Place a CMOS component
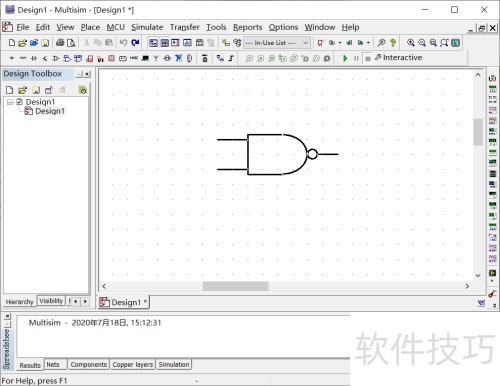The image size is (500, 386). pos(78,58)
